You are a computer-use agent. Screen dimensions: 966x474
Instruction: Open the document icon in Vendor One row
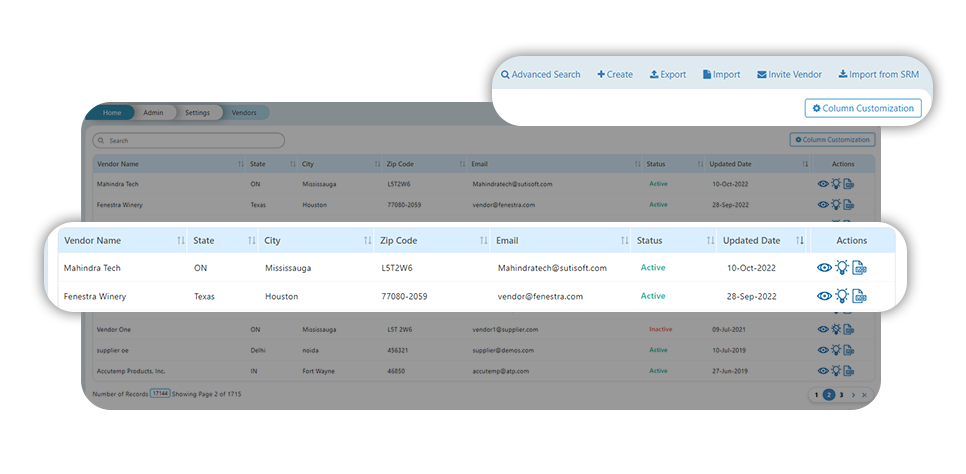(x=848, y=330)
